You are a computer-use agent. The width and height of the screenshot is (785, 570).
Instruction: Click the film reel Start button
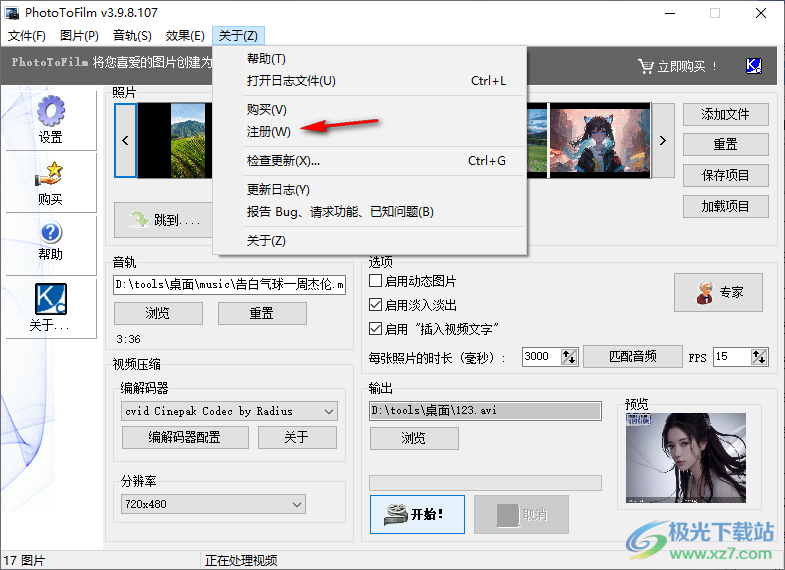[417, 514]
